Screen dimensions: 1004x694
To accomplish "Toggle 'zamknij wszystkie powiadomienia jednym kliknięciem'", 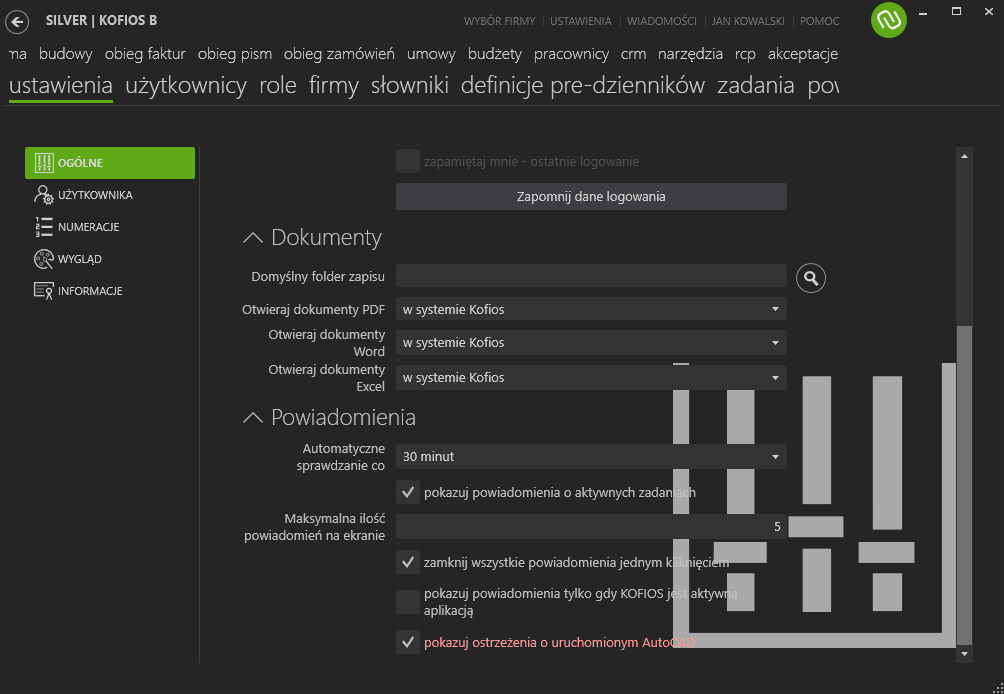I will 408,563.
